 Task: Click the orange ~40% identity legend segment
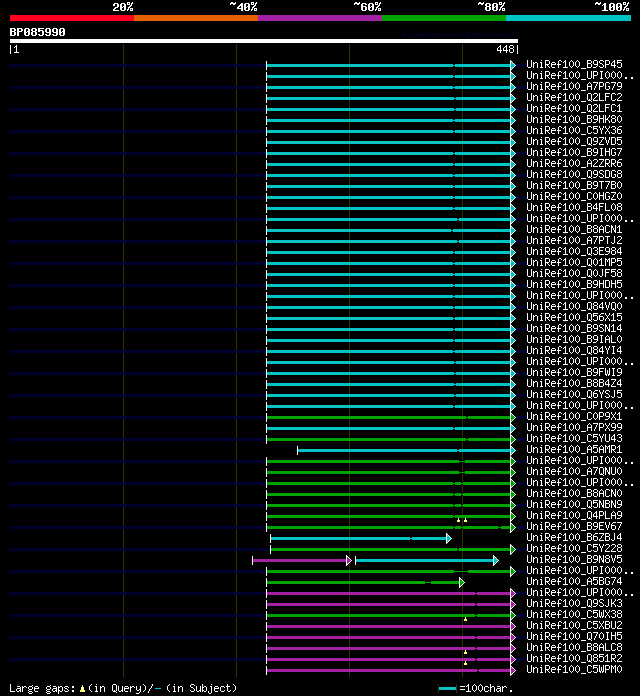tap(196, 18)
